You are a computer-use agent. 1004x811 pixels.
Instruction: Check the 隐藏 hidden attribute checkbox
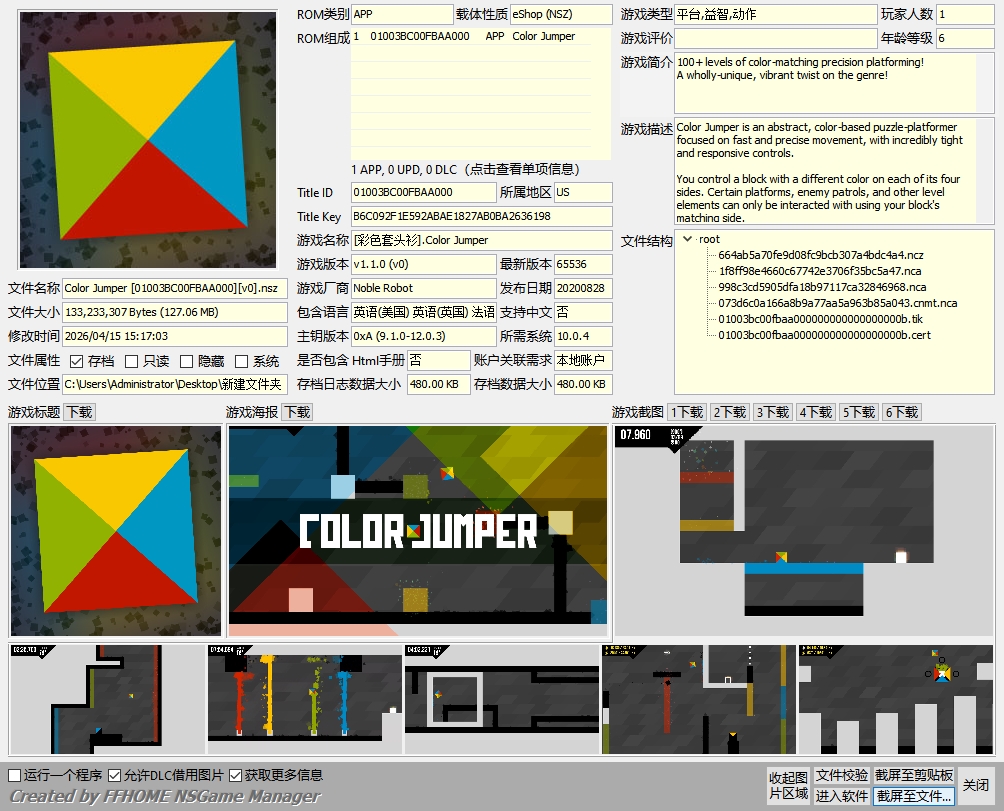click(x=187, y=361)
